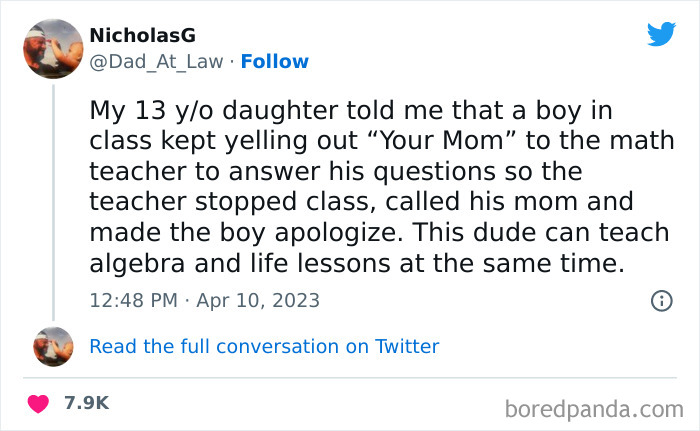700x431 pixels.
Task: Open the Twitter info circle icon
Action: click(x=661, y=299)
